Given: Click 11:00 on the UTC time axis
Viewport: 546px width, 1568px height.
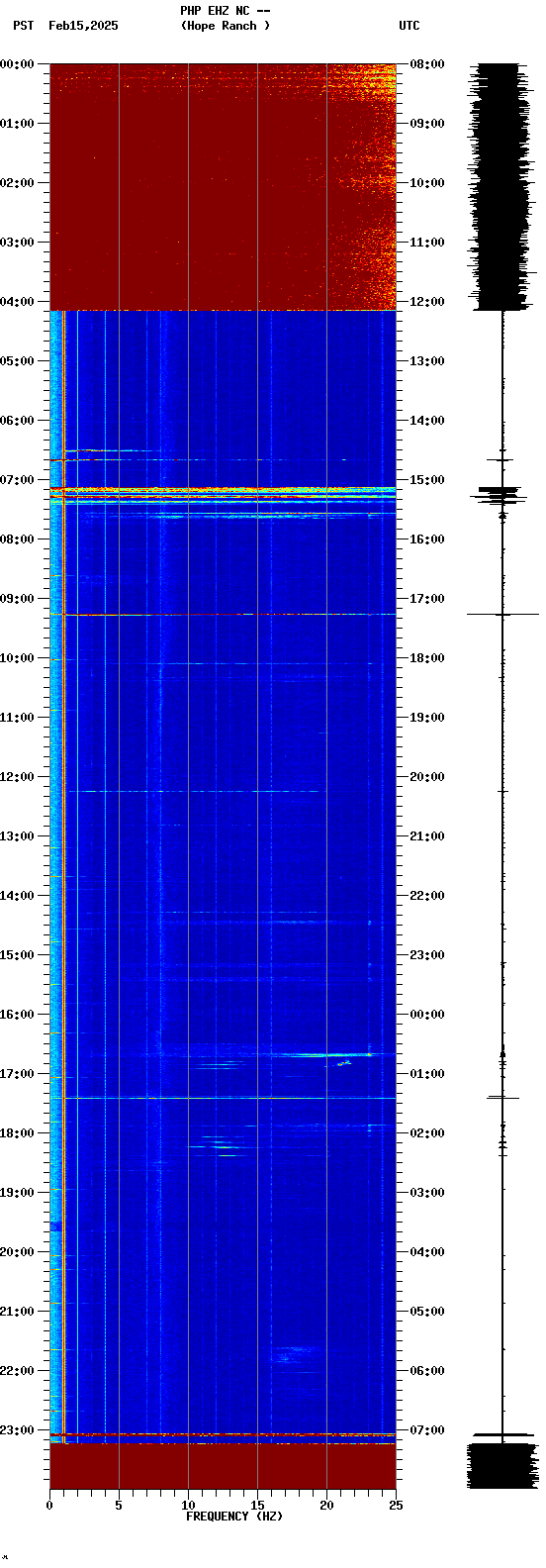Looking at the screenshot, I should pyautogui.click(x=427, y=242).
